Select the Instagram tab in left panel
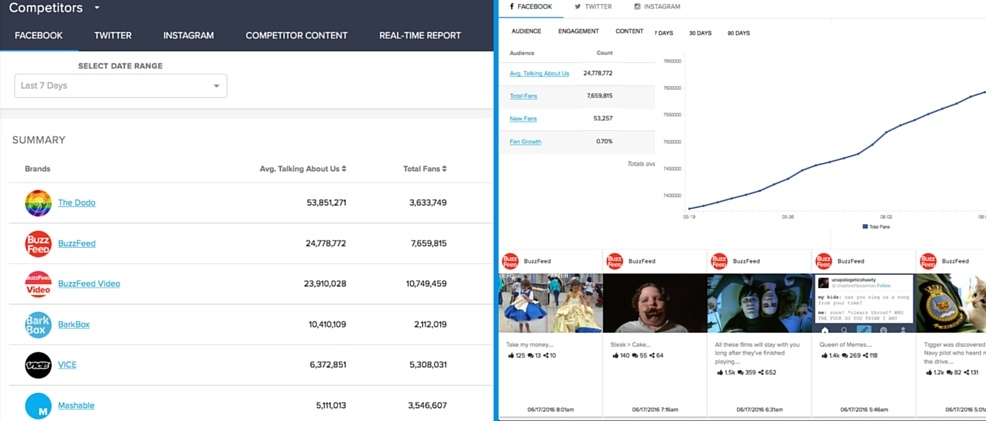This screenshot has width=986, height=421. tap(188, 35)
